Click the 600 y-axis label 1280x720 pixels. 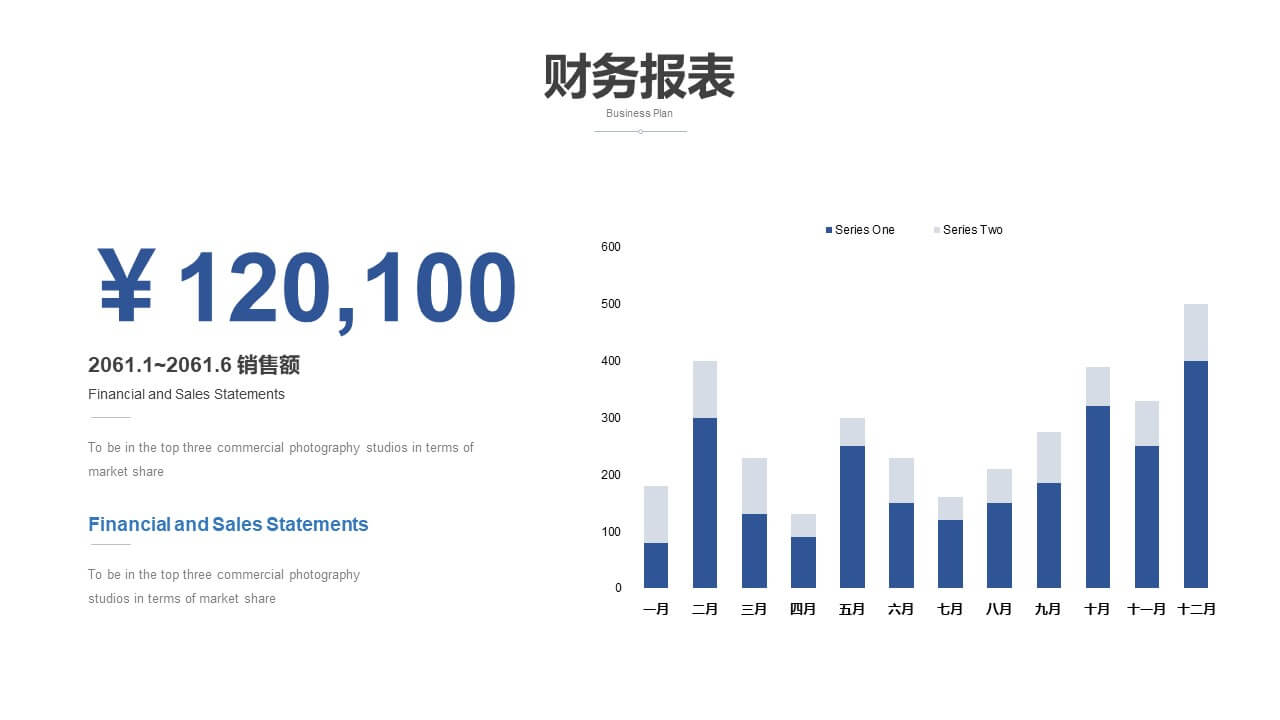611,247
